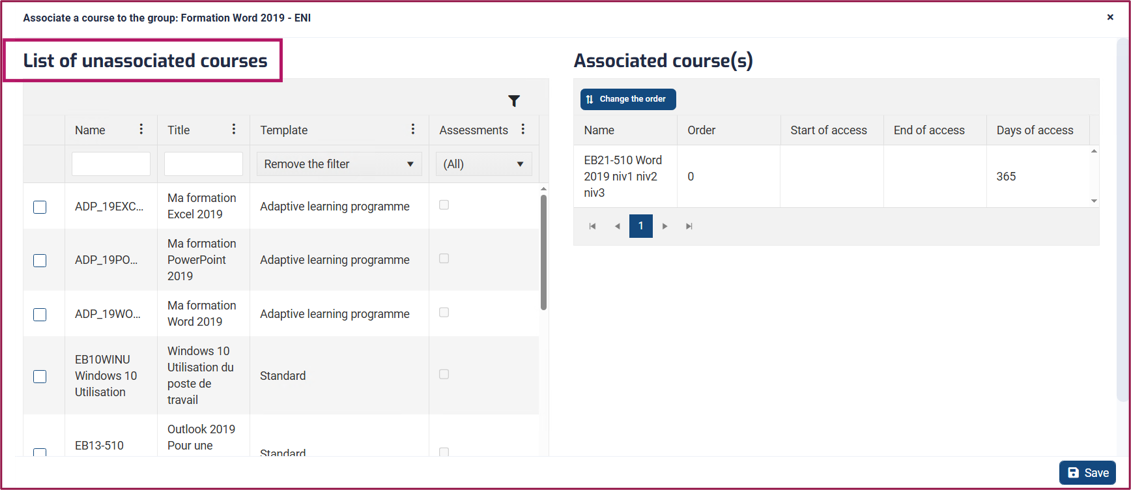
Task: Save the course association
Action: 1088,473
